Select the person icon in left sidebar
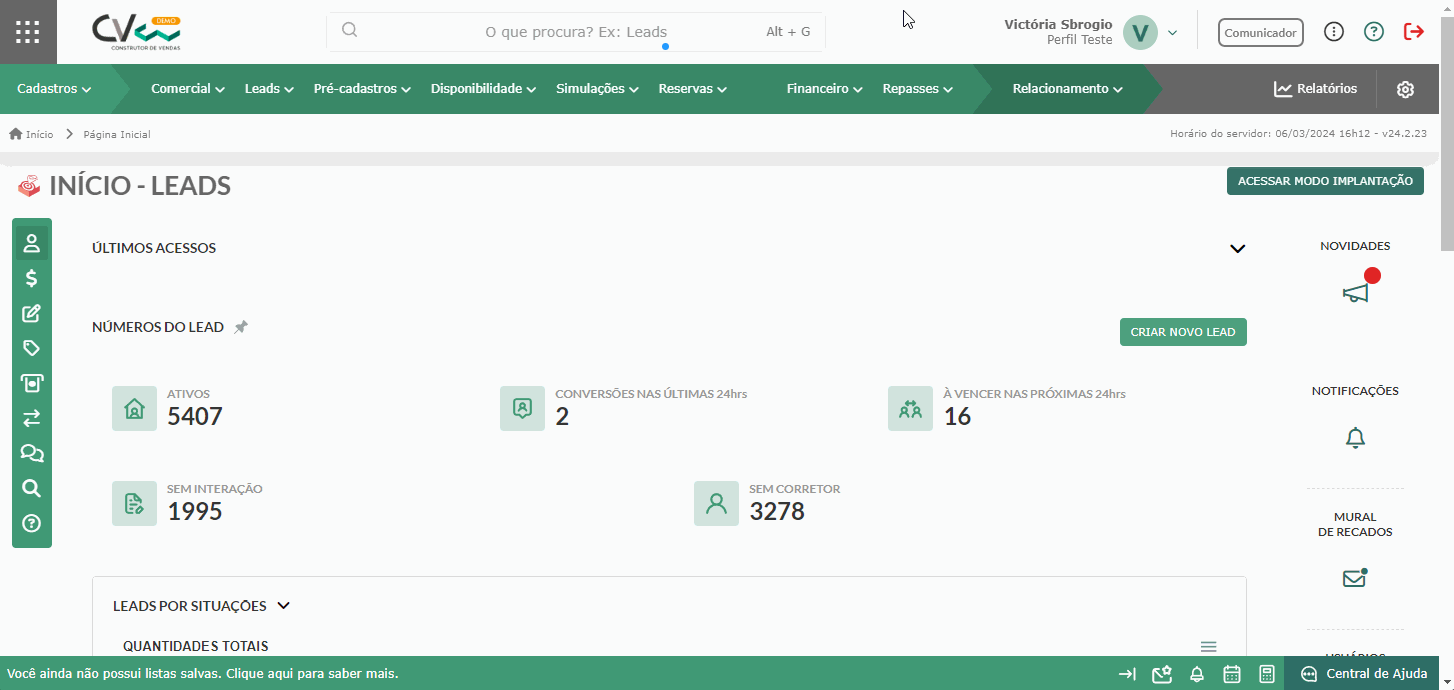Screen dimensions: 1454x690 pos(32,243)
